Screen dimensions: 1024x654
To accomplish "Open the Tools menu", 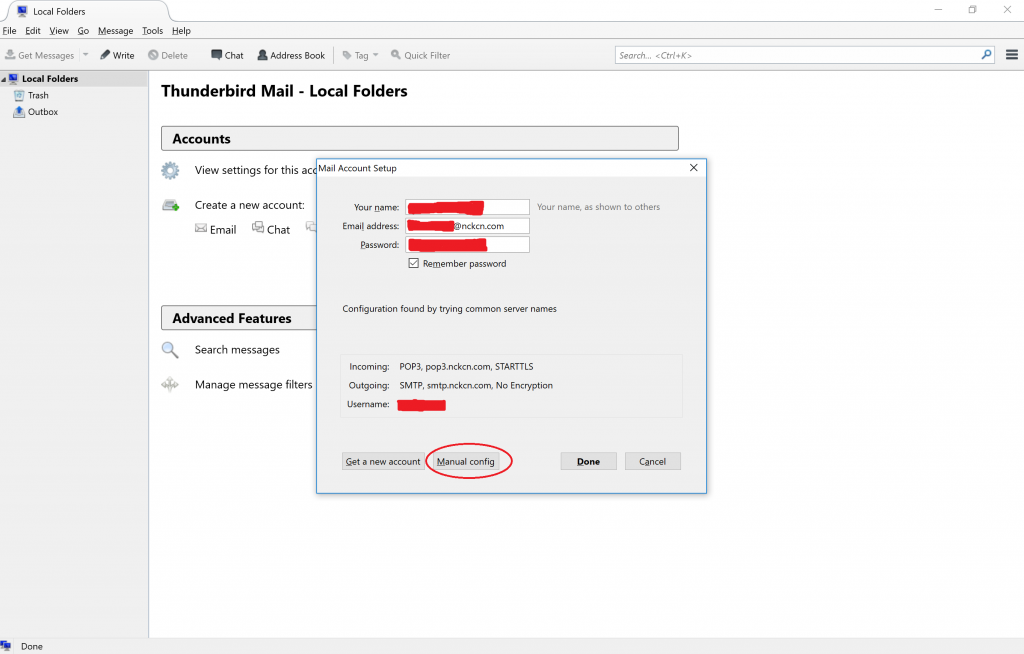I will click(x=152, y=30).
